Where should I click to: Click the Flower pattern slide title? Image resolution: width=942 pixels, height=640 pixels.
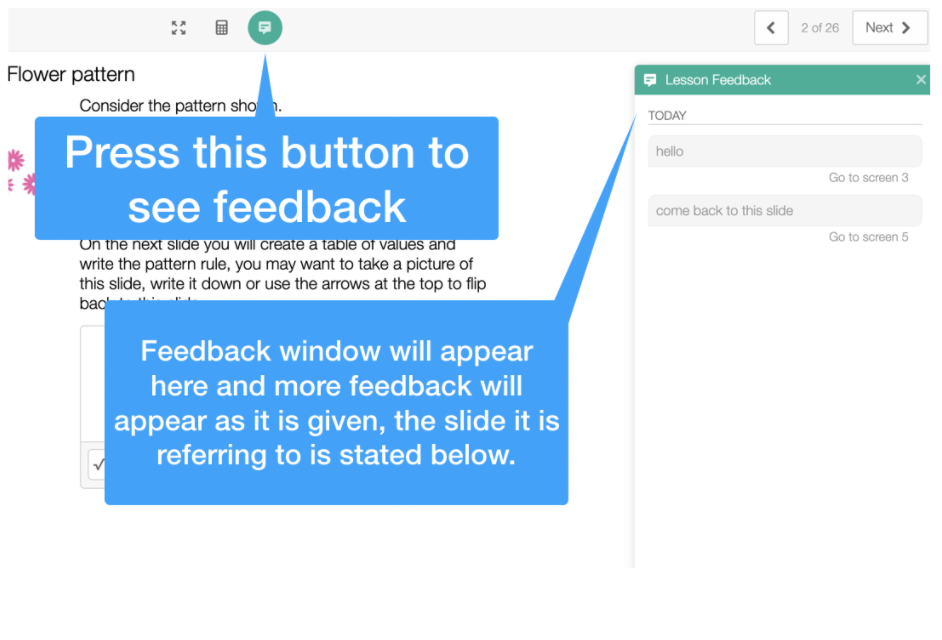click(71, 74)
